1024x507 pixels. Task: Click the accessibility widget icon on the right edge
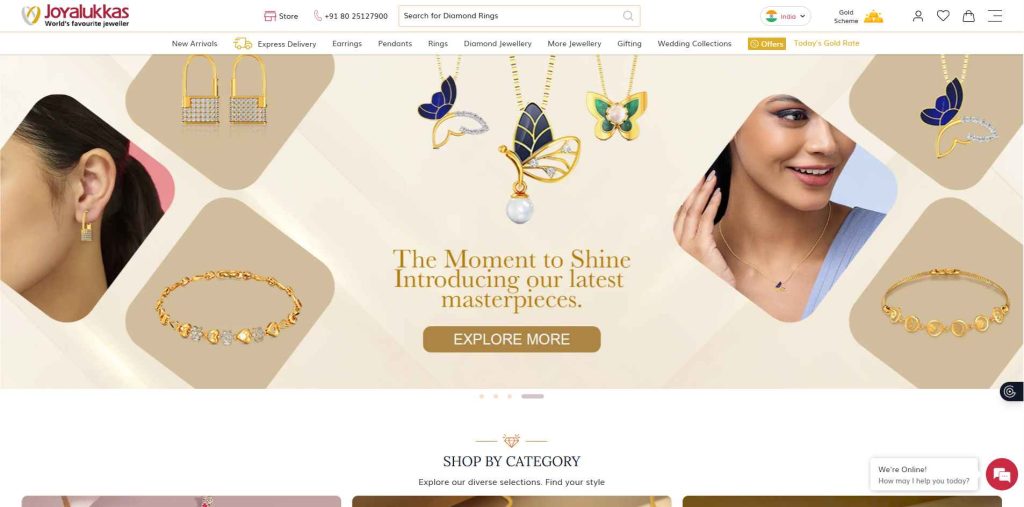point(1011,391)
